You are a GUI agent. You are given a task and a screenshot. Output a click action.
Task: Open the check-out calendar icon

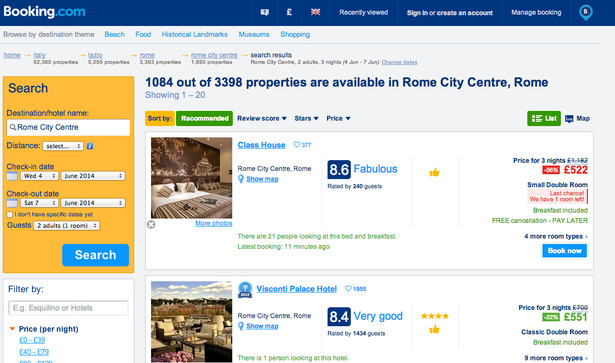tap(12, 203)
